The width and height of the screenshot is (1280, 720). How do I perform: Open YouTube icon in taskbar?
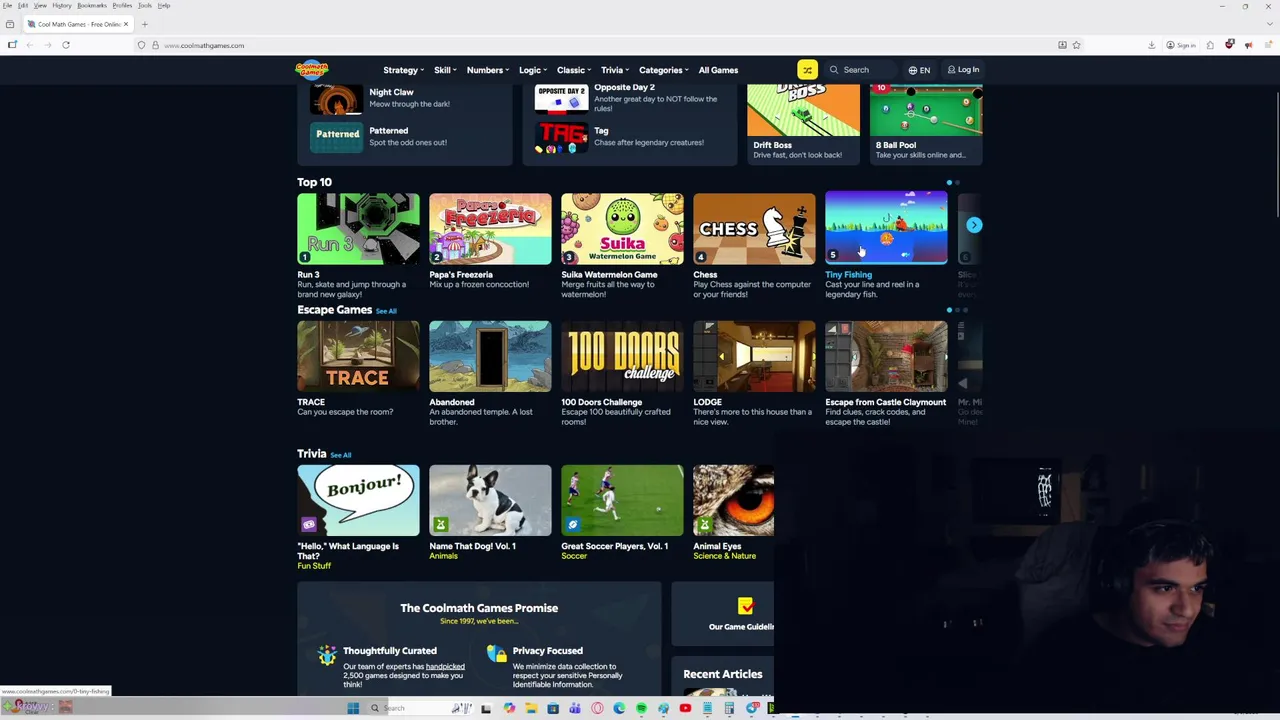(685, 708)
